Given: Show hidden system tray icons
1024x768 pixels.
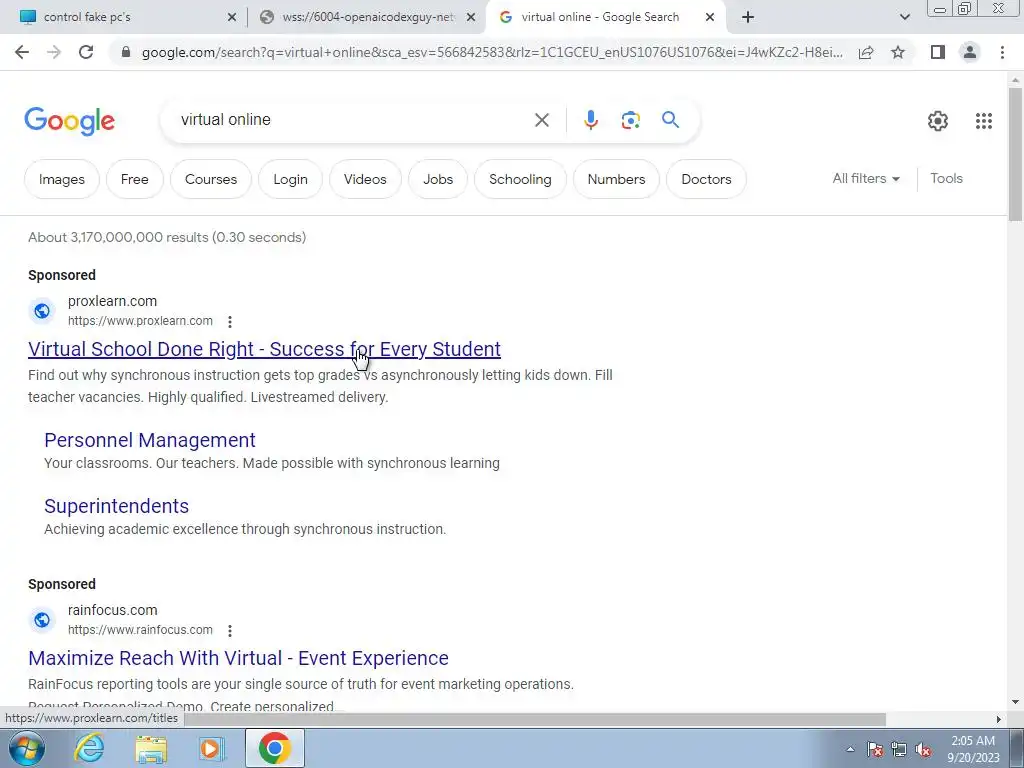Looking at the screenshot, I should click(850, 750).
